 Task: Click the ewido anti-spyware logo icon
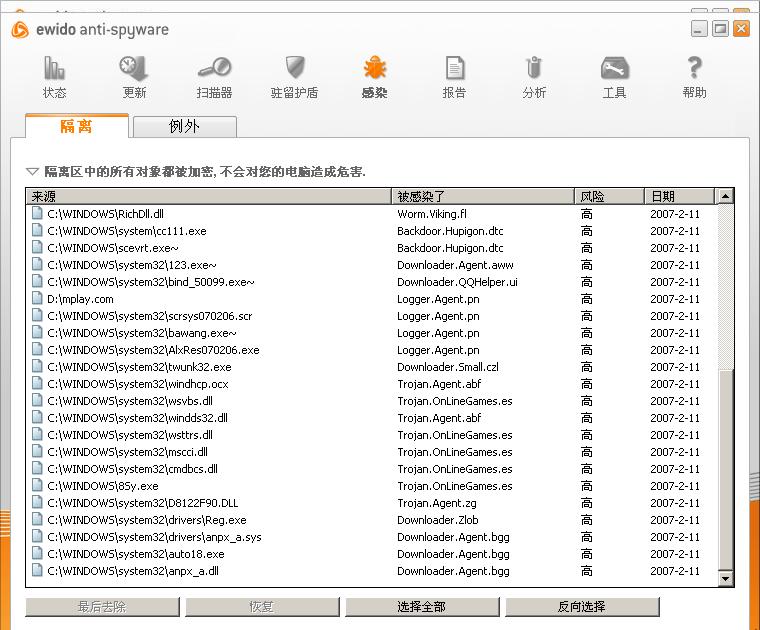click(x=20, y=30)
